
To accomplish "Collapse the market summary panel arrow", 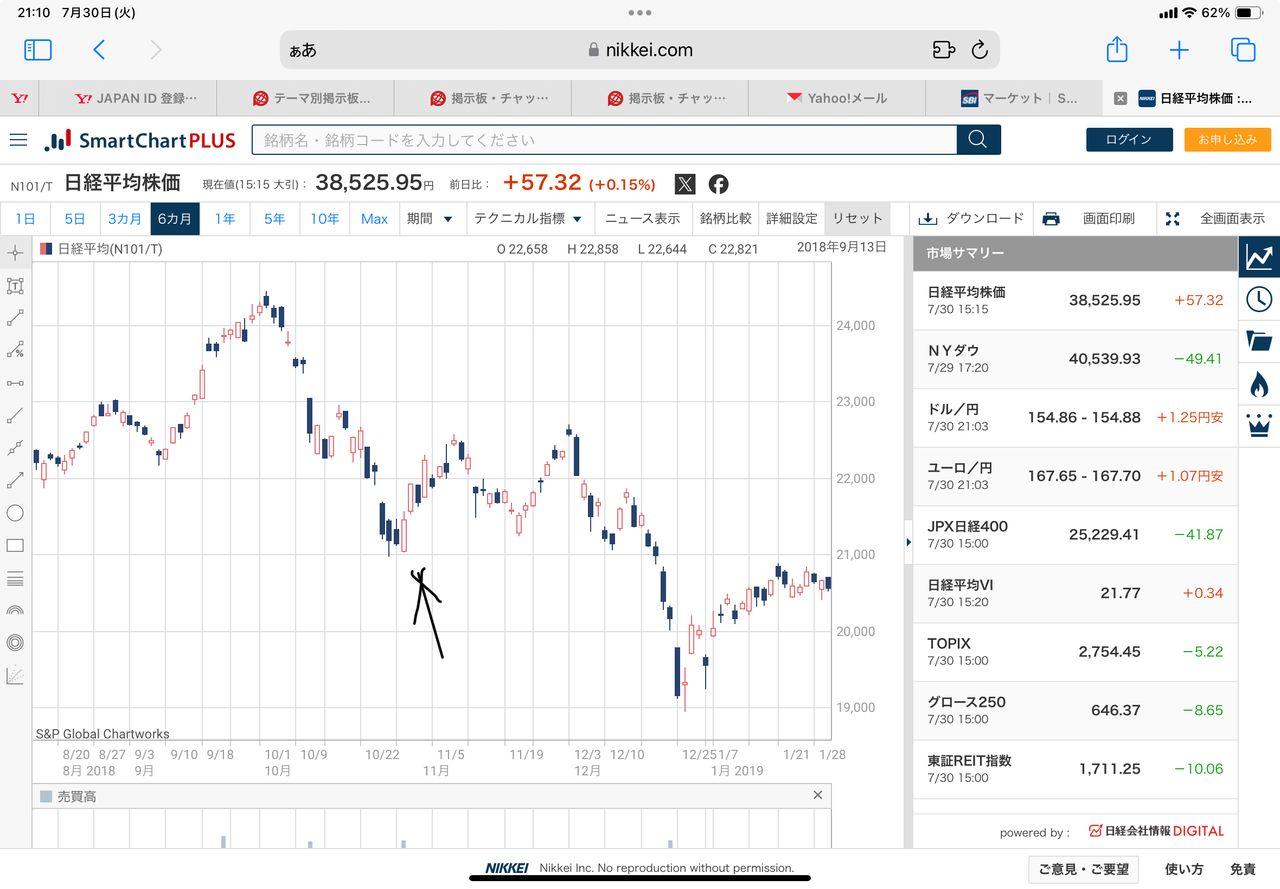I will 908,543.
